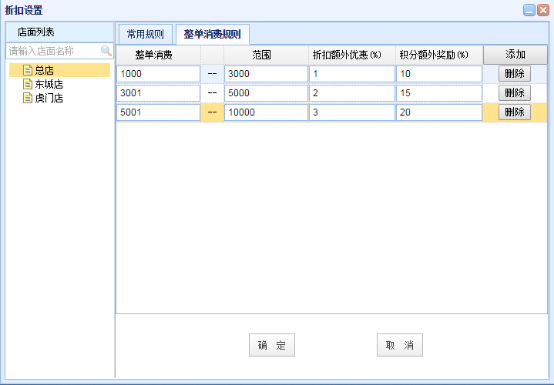Edit the 3000 maximum range field
This screenshot has height=385, width=554.
(266, 74)
